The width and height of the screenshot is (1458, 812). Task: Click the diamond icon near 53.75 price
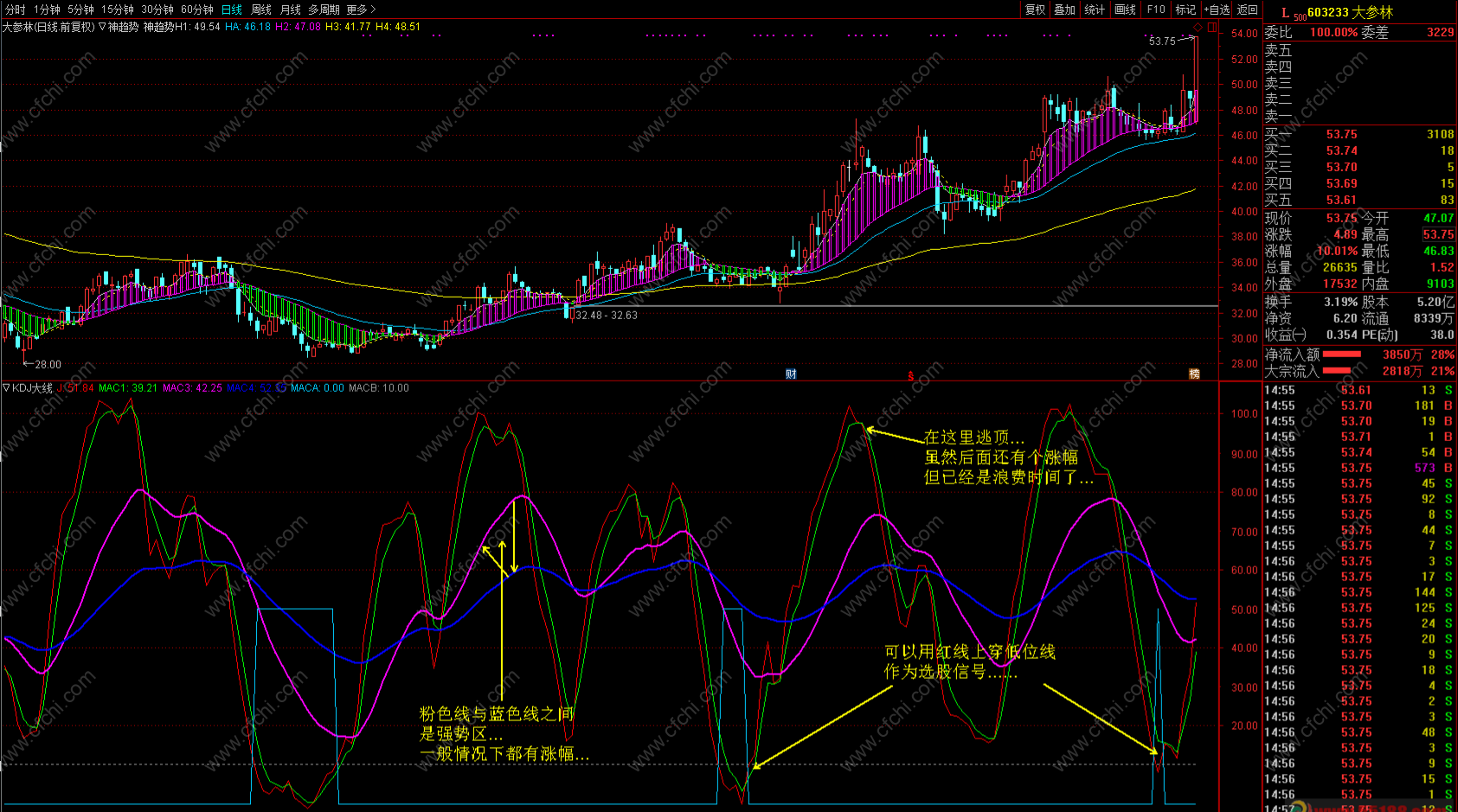pos(1198,27)
